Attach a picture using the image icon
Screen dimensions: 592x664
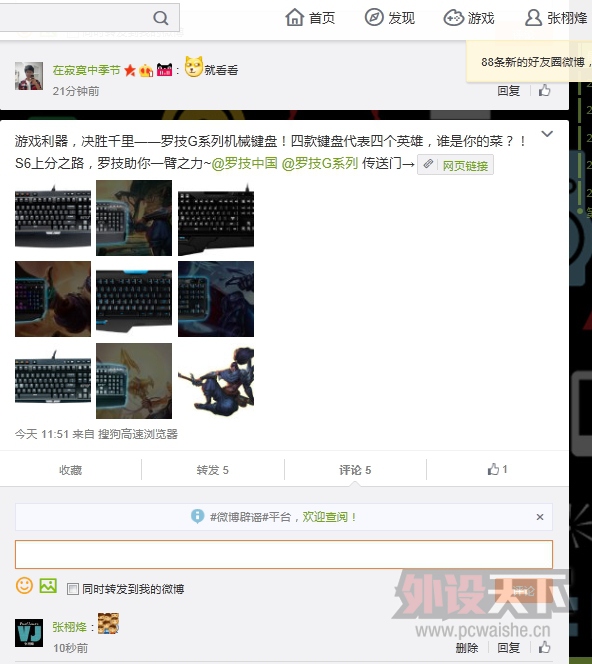tap(48, 586)
